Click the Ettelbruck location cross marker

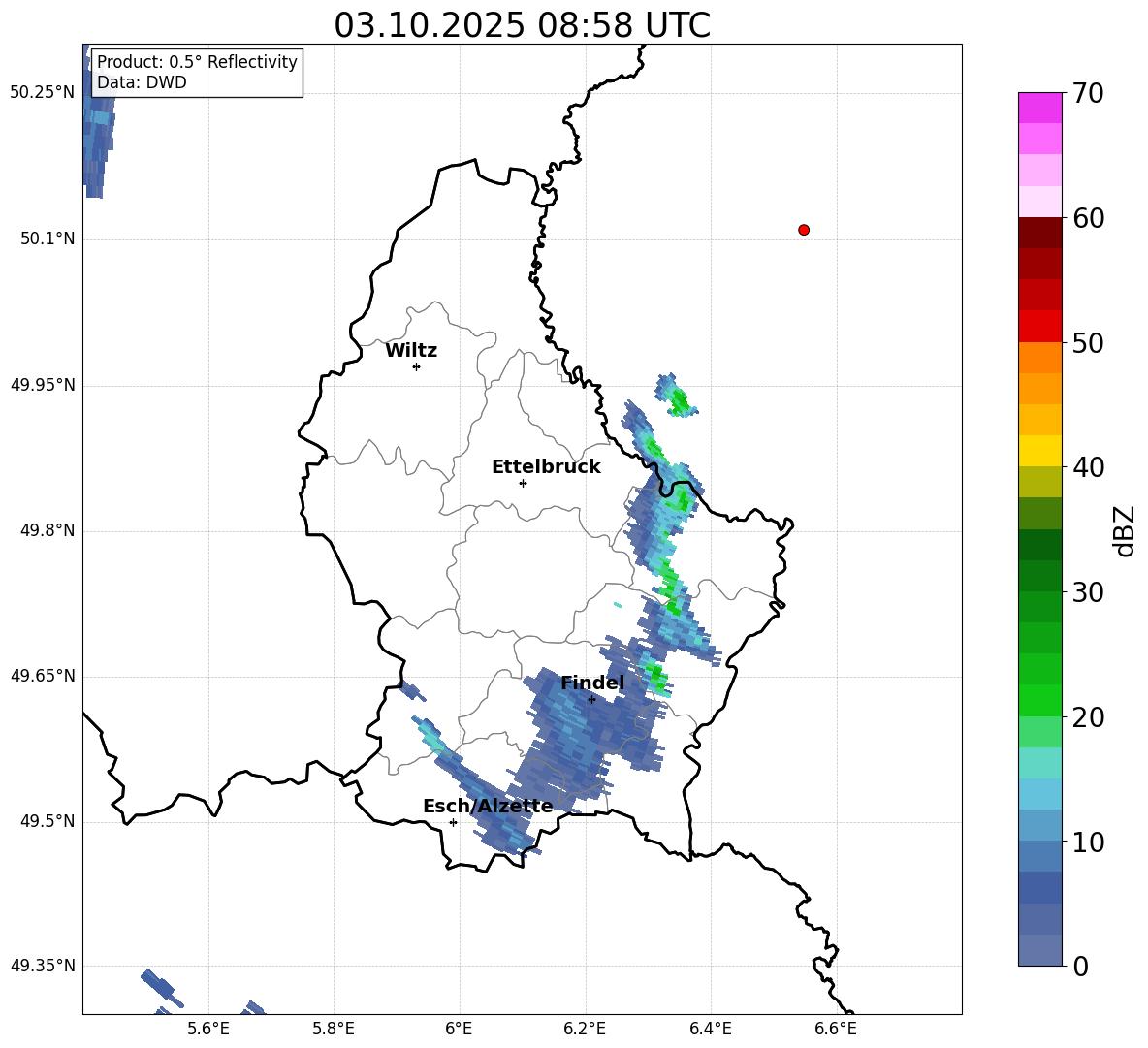pos(523,483)
